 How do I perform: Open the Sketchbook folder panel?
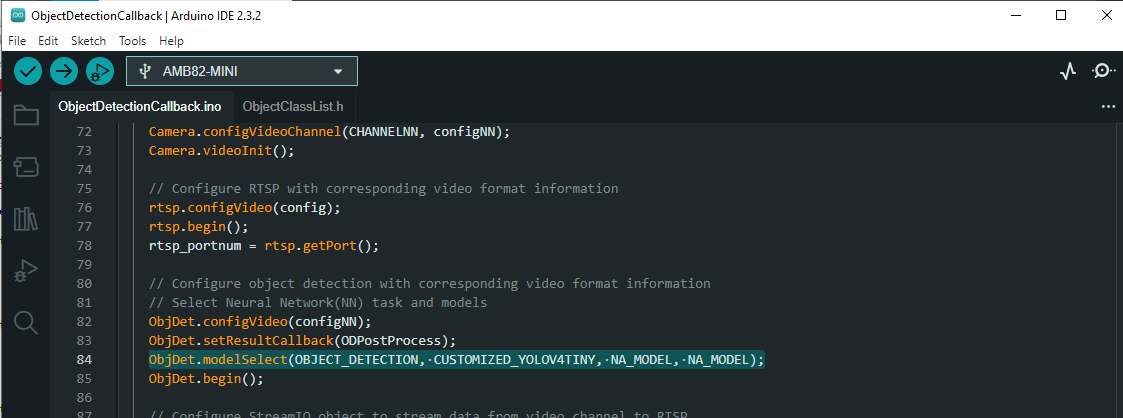tap(26, 116)
